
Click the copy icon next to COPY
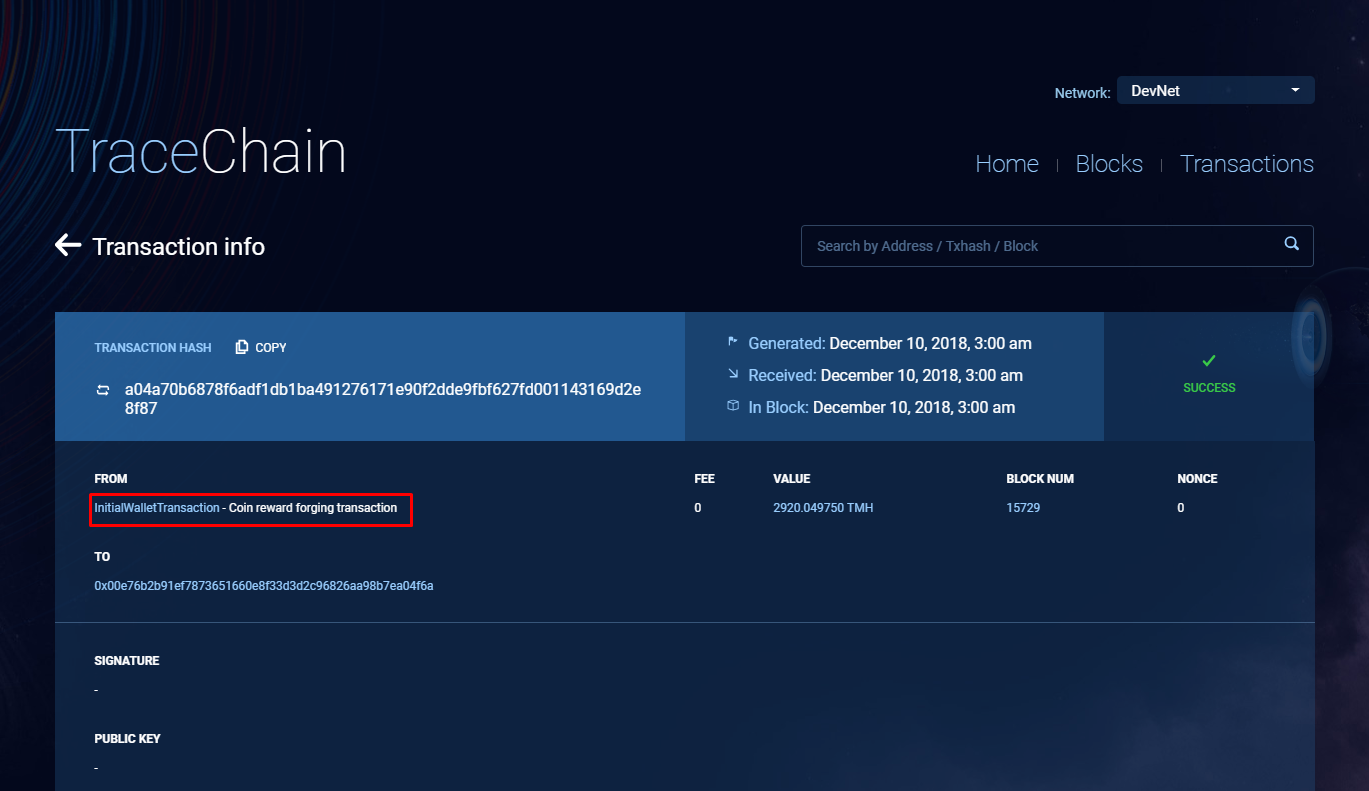tap(242, 347)
